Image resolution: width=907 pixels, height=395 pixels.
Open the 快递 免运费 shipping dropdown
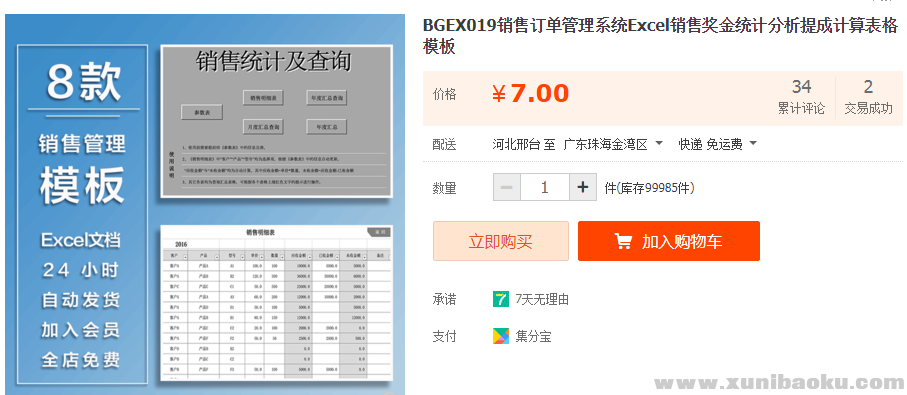coord(717,144)
